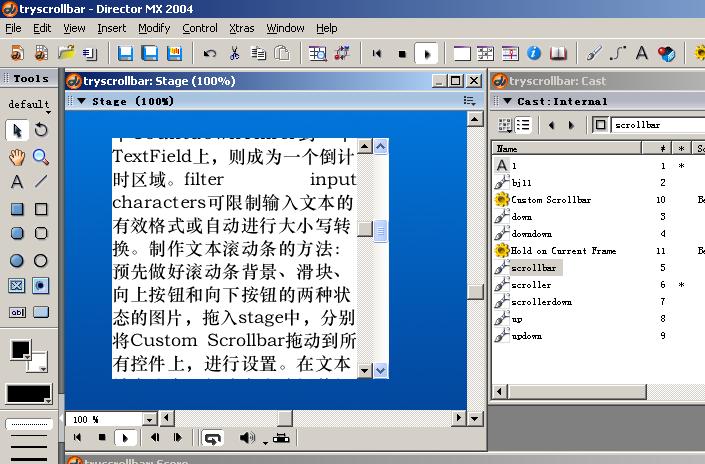The image size is (705, 464).
Task: Click the Find Cast Member icon
Action: [x=317, y=54]
